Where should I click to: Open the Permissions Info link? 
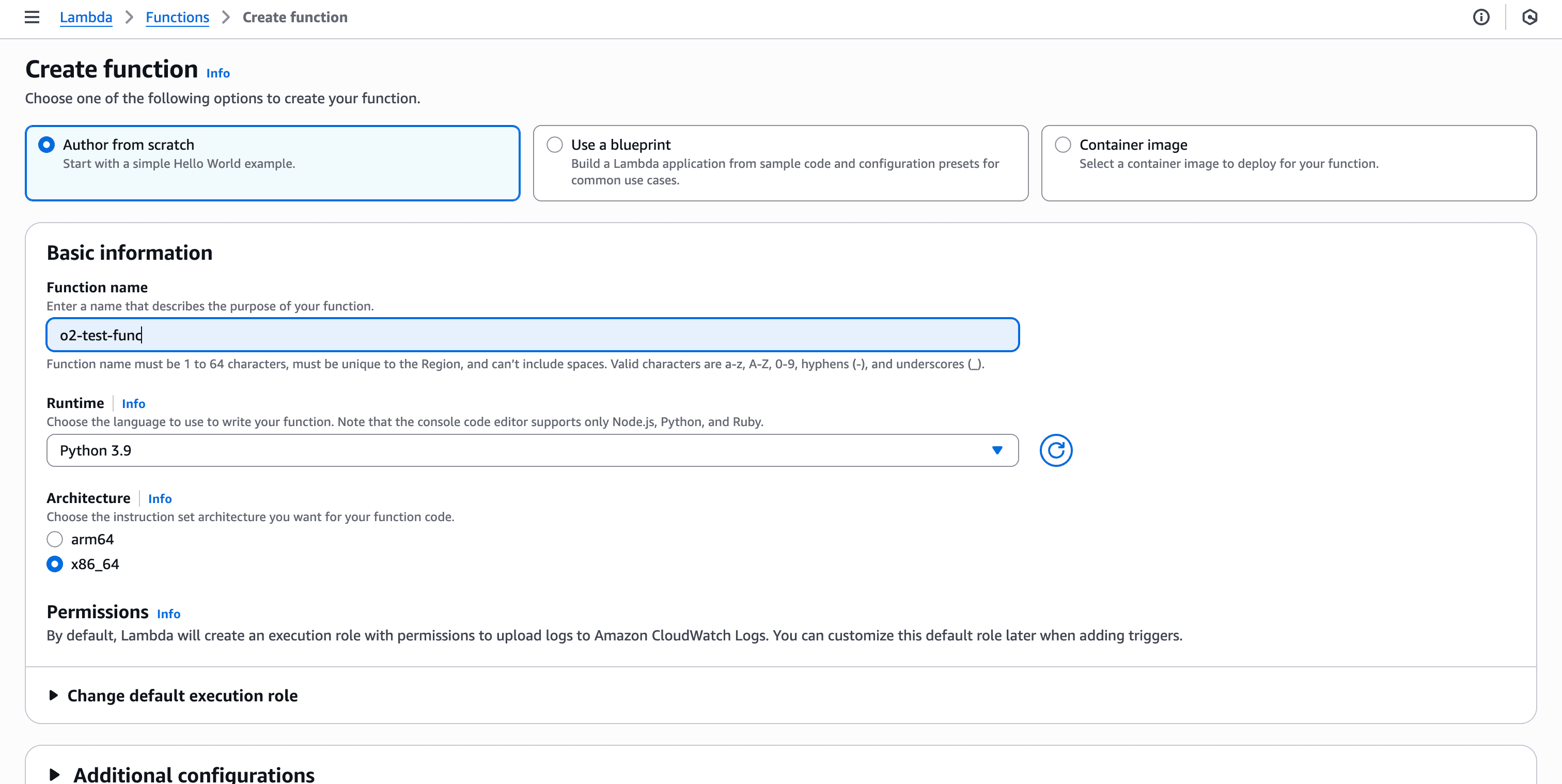tap(168, 614)
